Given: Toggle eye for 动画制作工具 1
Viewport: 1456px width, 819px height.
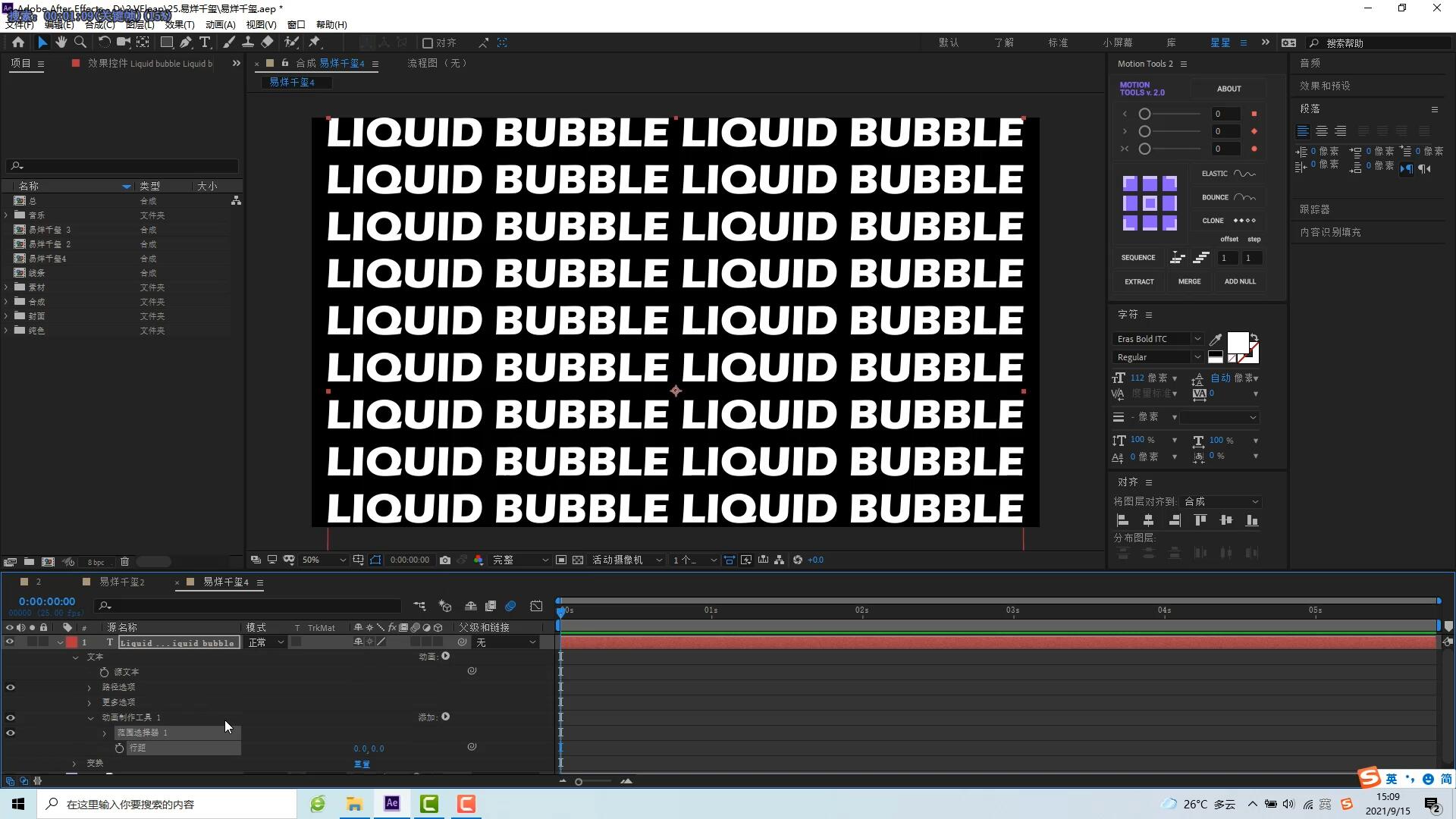Looking at the screenshot, I should click(x=10, y=717).
